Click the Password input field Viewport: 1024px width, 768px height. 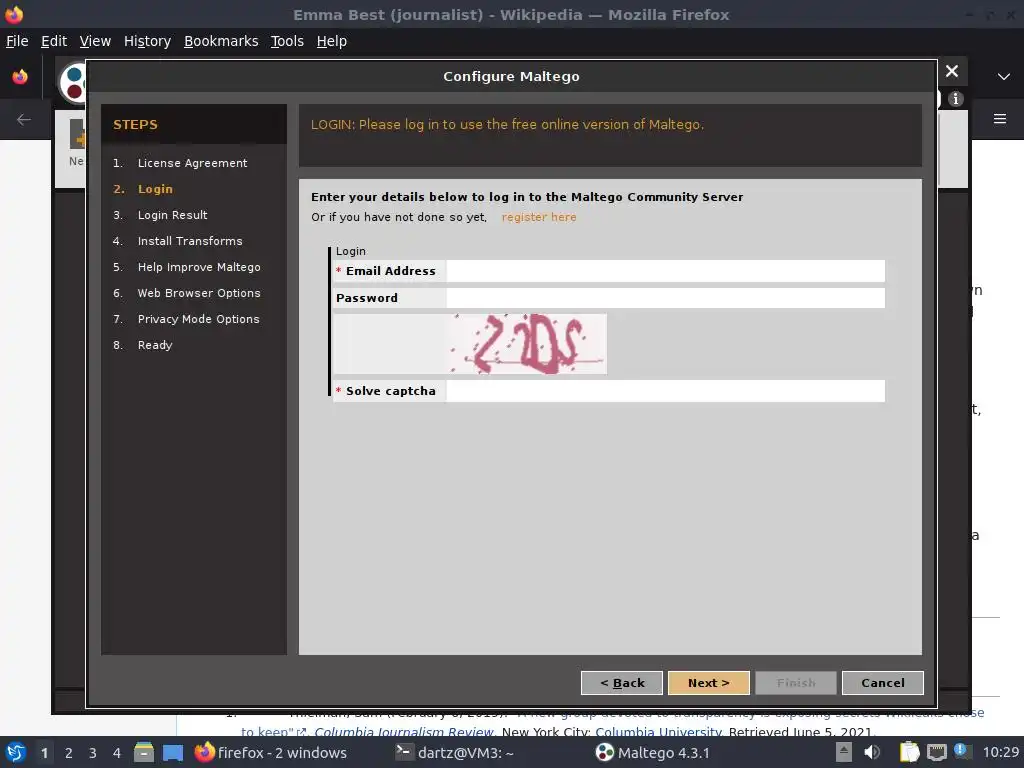pos(665,298)
